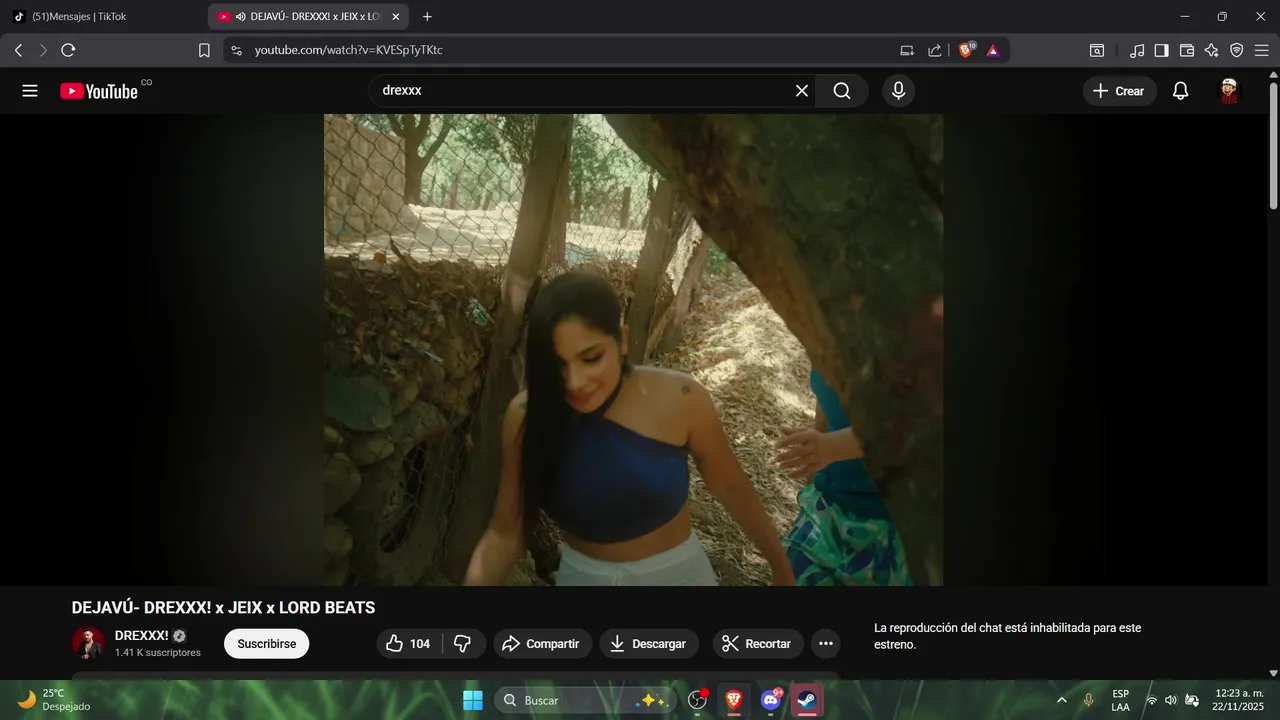Switch to the TikTok Mensajes tab

point(104,17)
